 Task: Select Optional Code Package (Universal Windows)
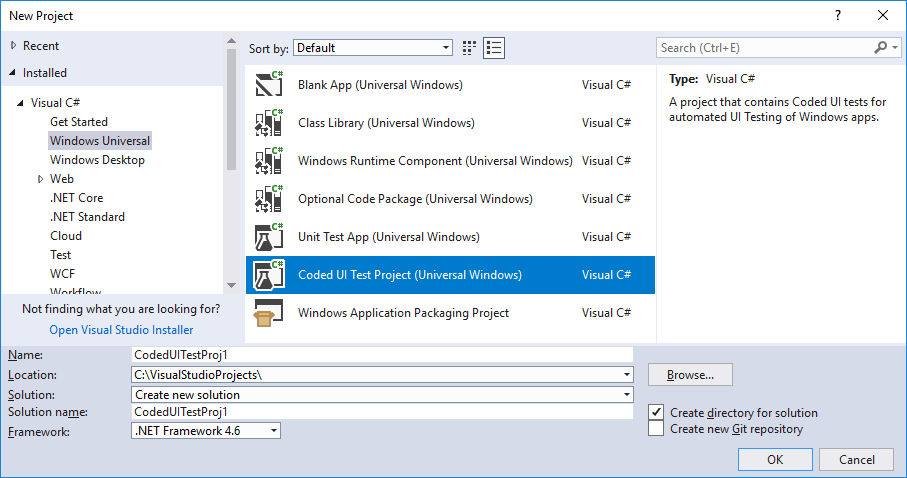coord(450,198)
